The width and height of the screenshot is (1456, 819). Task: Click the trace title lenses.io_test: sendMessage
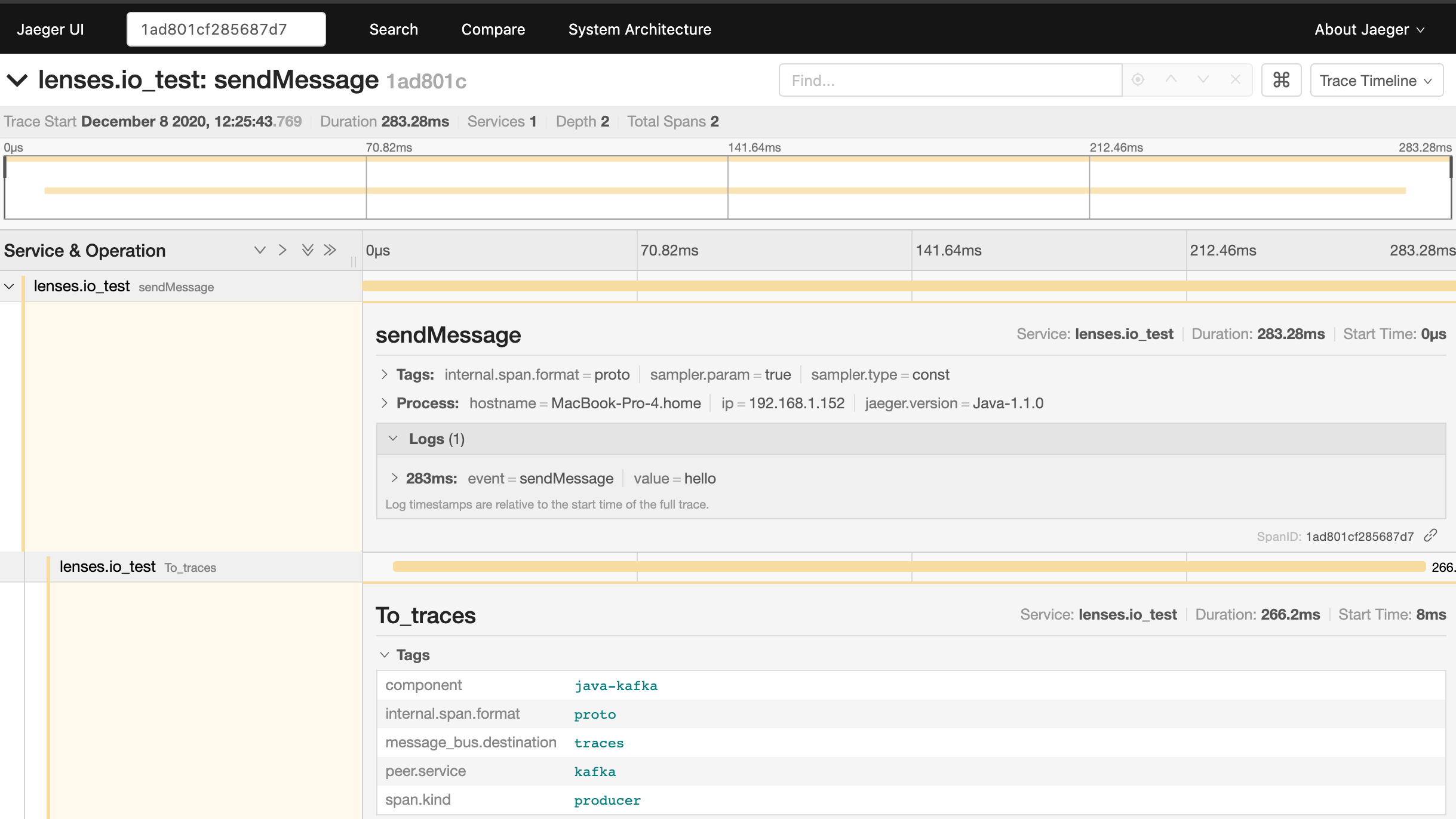click(x=208, y=80)
